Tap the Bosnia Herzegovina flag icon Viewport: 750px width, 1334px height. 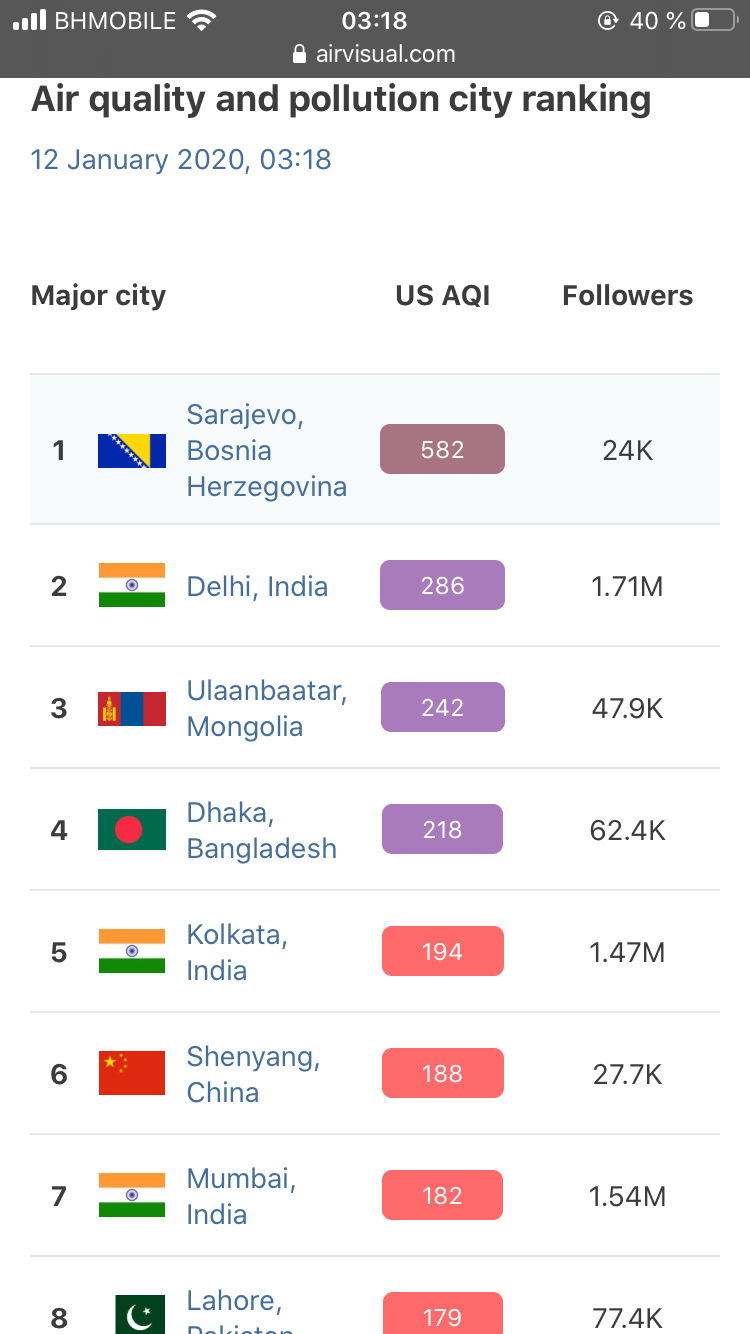132,450
